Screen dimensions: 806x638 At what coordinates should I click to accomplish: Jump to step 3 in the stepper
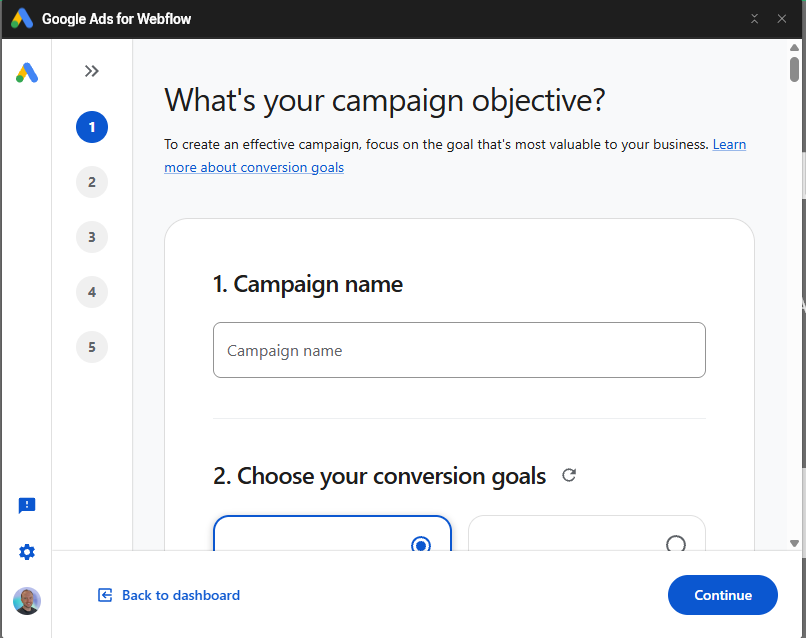click(92, 237)
